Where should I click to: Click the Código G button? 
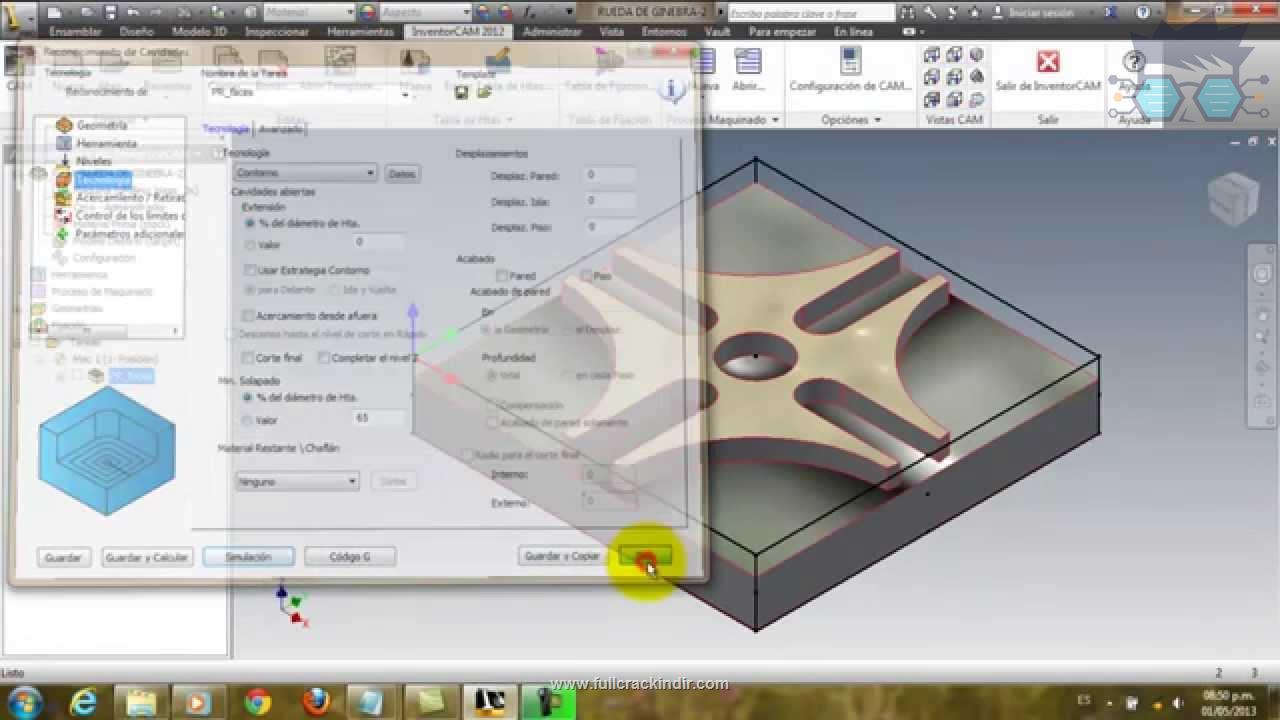[350, 557]
